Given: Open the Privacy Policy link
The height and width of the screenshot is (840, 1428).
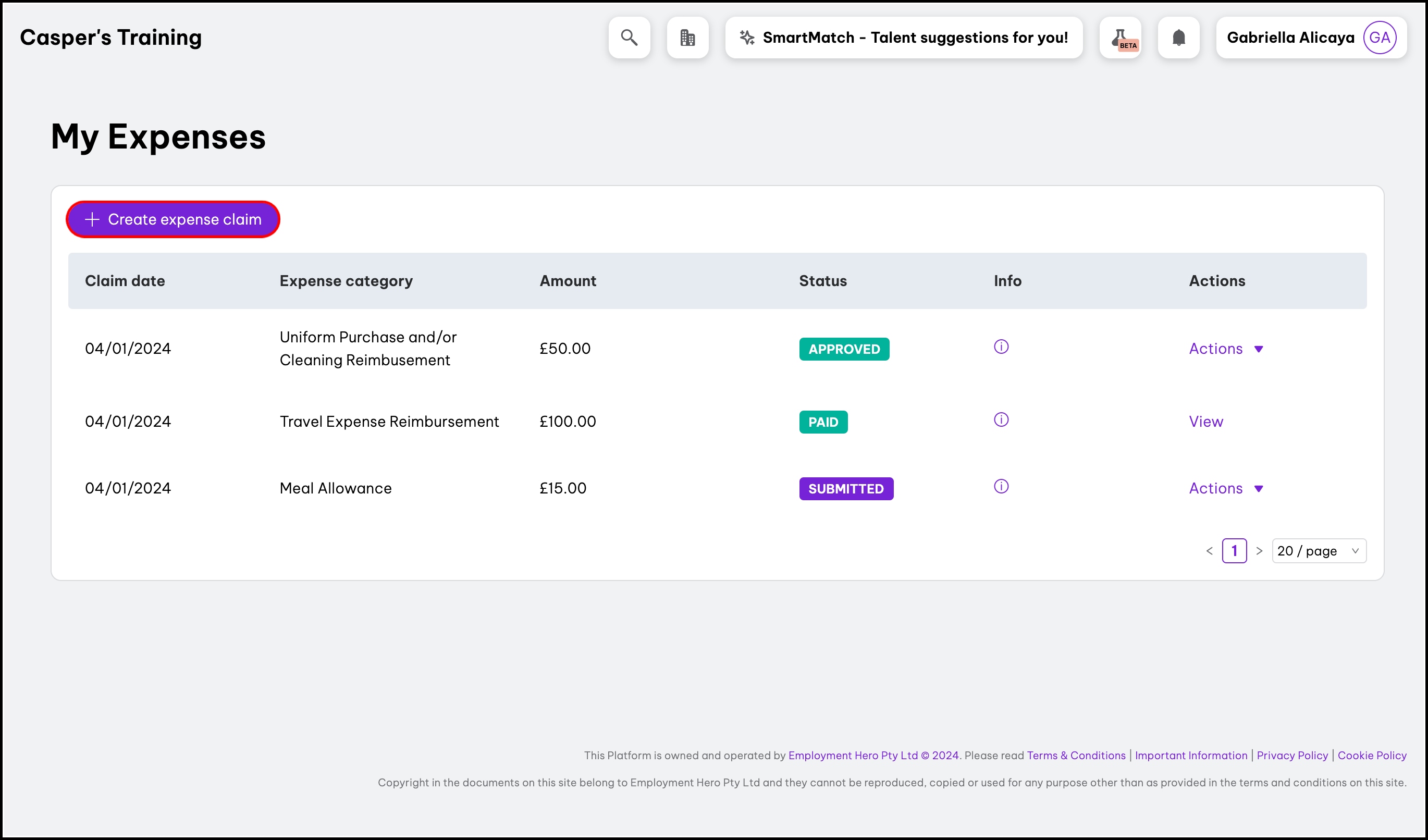Looking at the screenshot, I should [x=1292, y=756].
